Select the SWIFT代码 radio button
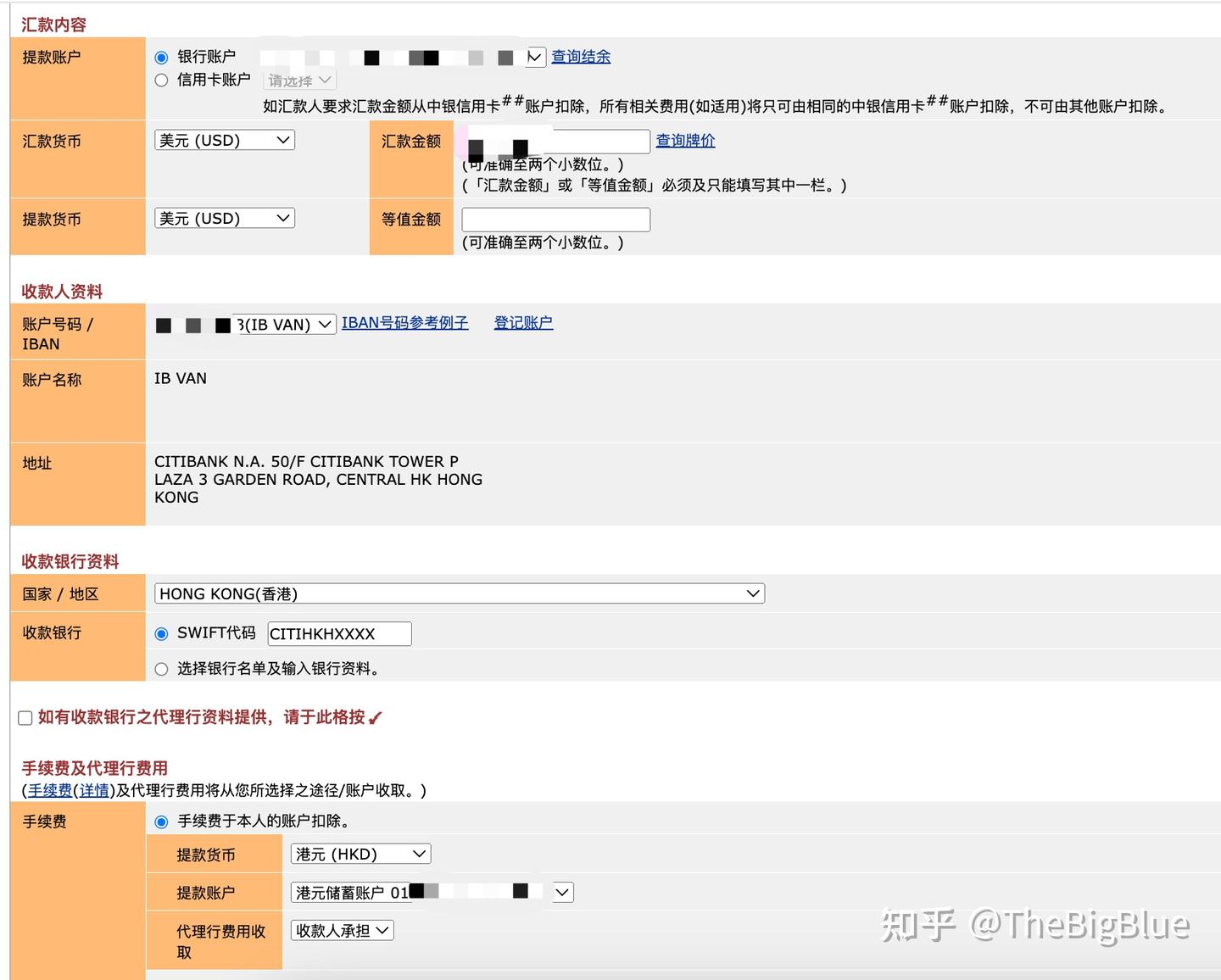 (x=161, y=634)
